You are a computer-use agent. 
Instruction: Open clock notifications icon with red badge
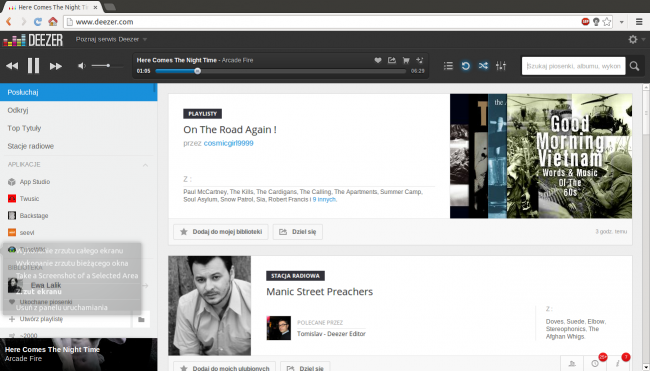pyautogui.click(x=595, y=363)
